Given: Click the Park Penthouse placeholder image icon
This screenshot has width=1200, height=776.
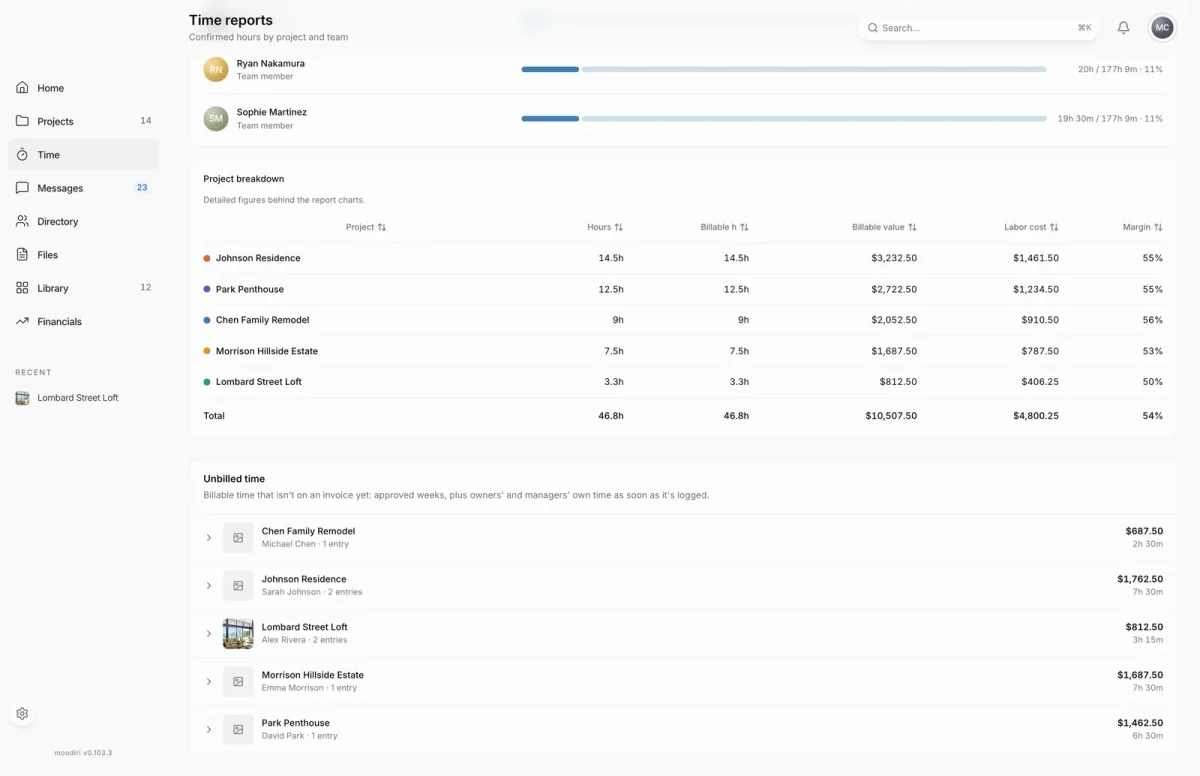Looking at the screenshot, I should point(238,730).
